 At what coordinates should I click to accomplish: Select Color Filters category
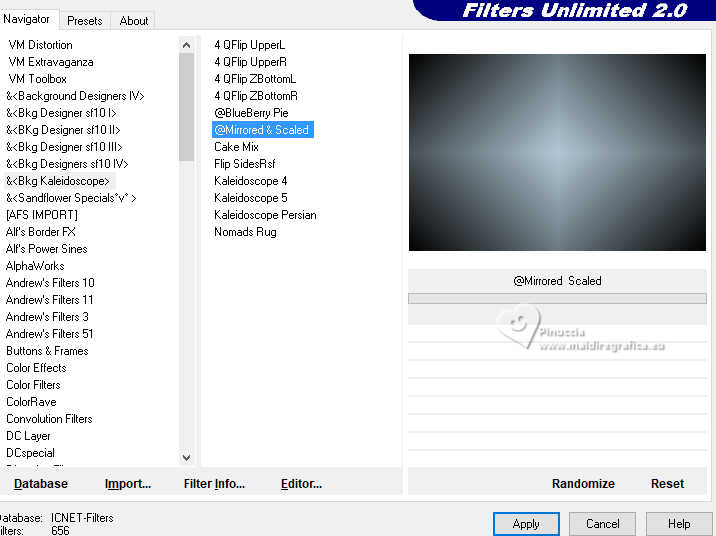coord(33,384)
